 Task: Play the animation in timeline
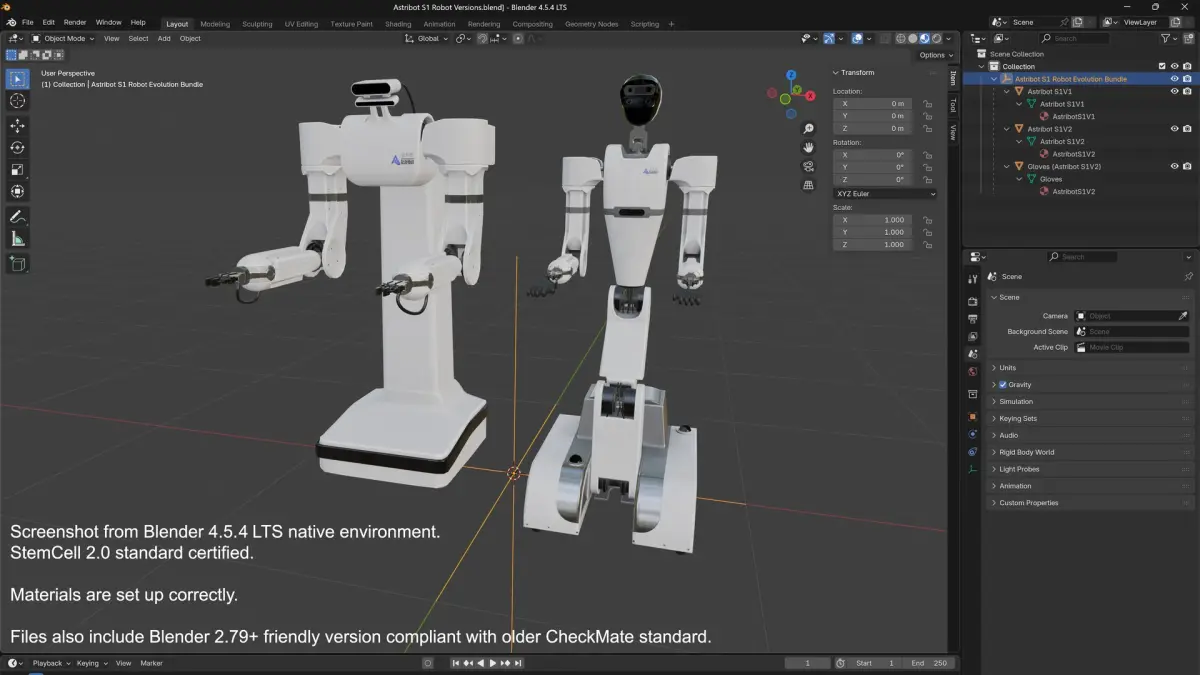(x=494, y=663)
